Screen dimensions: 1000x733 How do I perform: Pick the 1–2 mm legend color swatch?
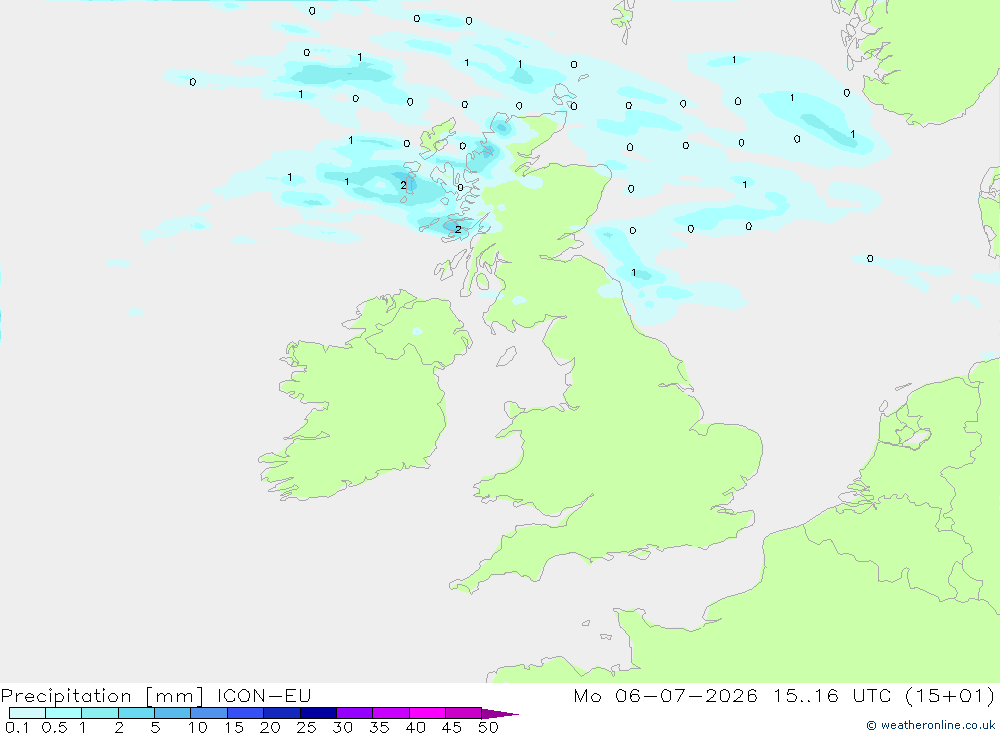[x=100, y=713]
